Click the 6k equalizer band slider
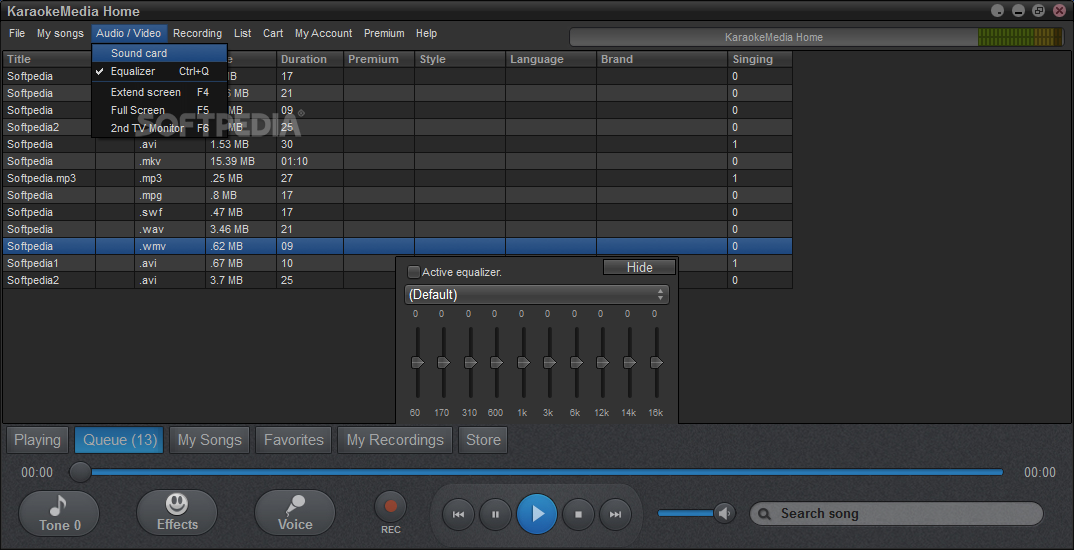 click(575, 362)
